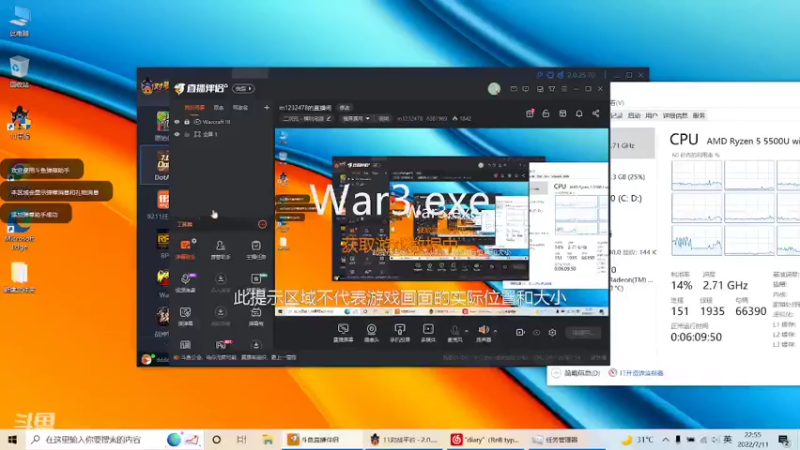Open the Windows Start menu

coord(12,439)
